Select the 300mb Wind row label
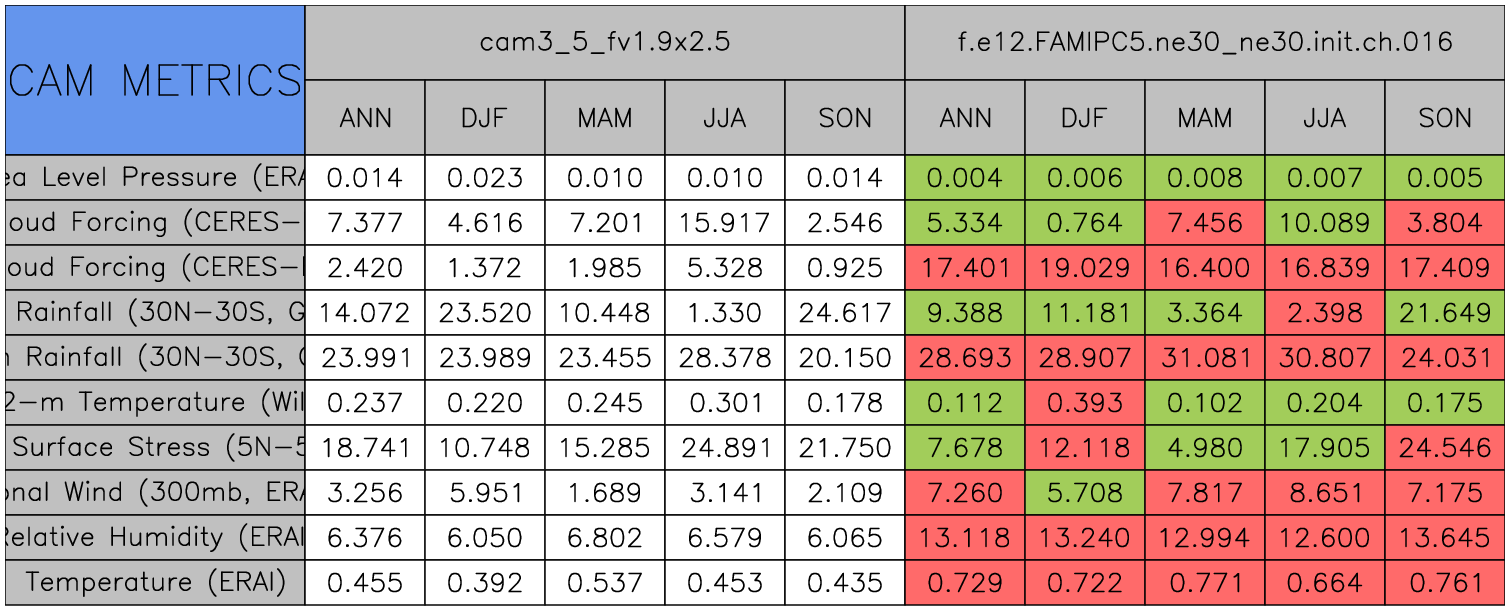Screen dimensions: 1510x611 click(155, 493)
